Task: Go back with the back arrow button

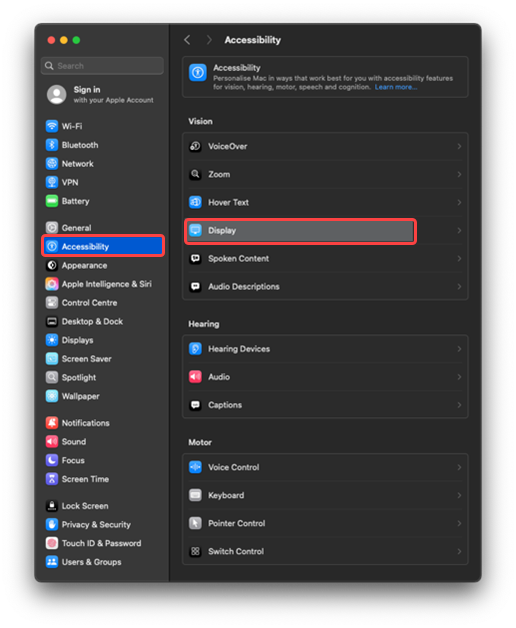Action: tap(187, 40)
